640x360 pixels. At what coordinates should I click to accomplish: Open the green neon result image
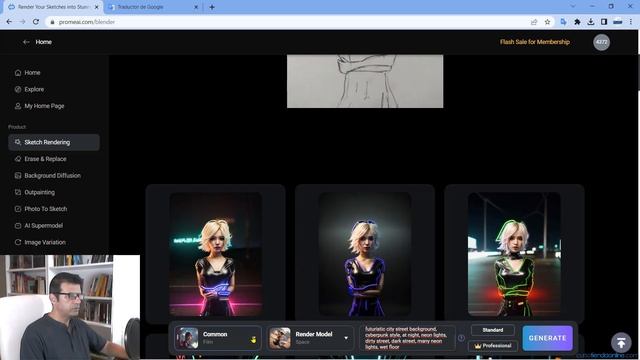(x=514, y=254)
